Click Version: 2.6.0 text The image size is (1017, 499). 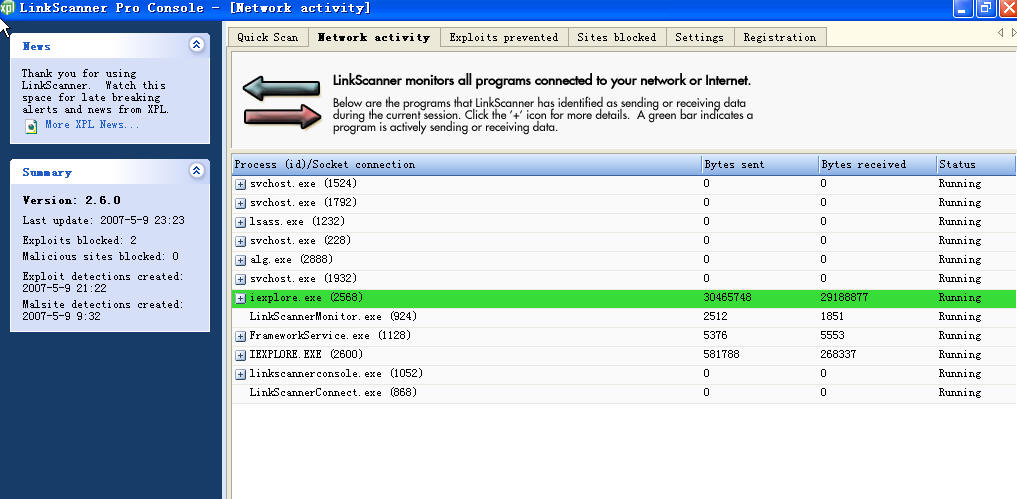tap(71, 200)
